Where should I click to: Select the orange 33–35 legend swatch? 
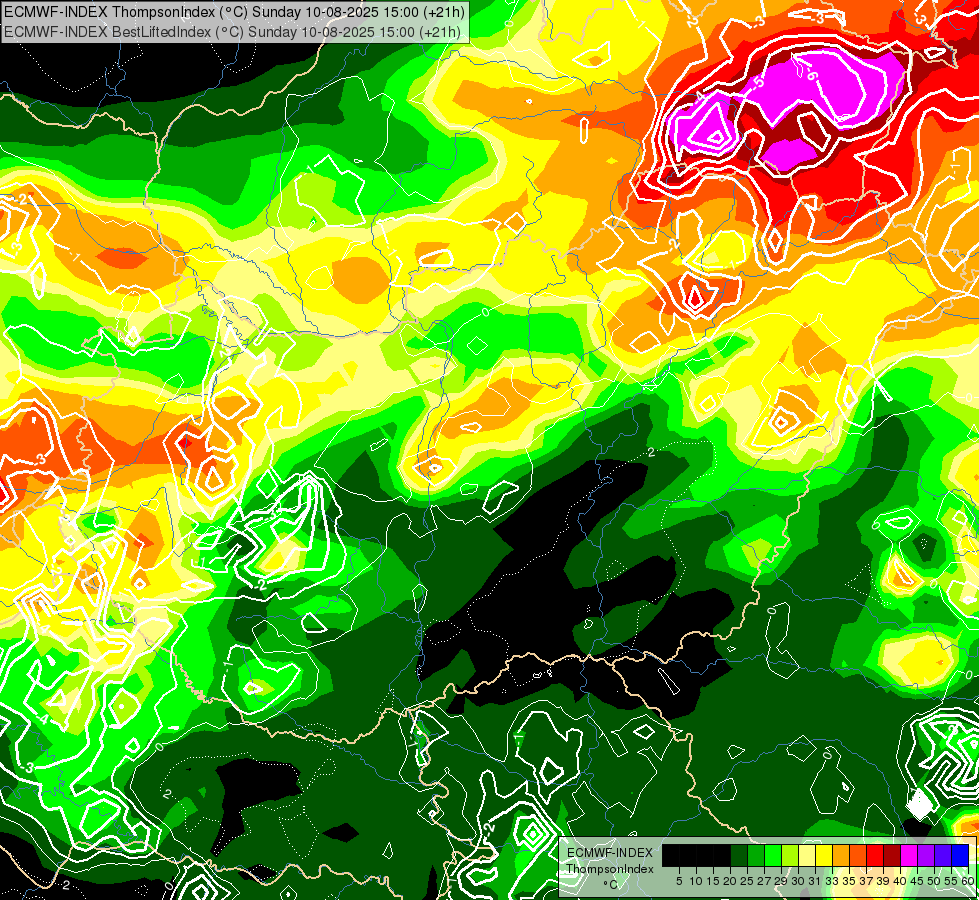coord(840,855)
